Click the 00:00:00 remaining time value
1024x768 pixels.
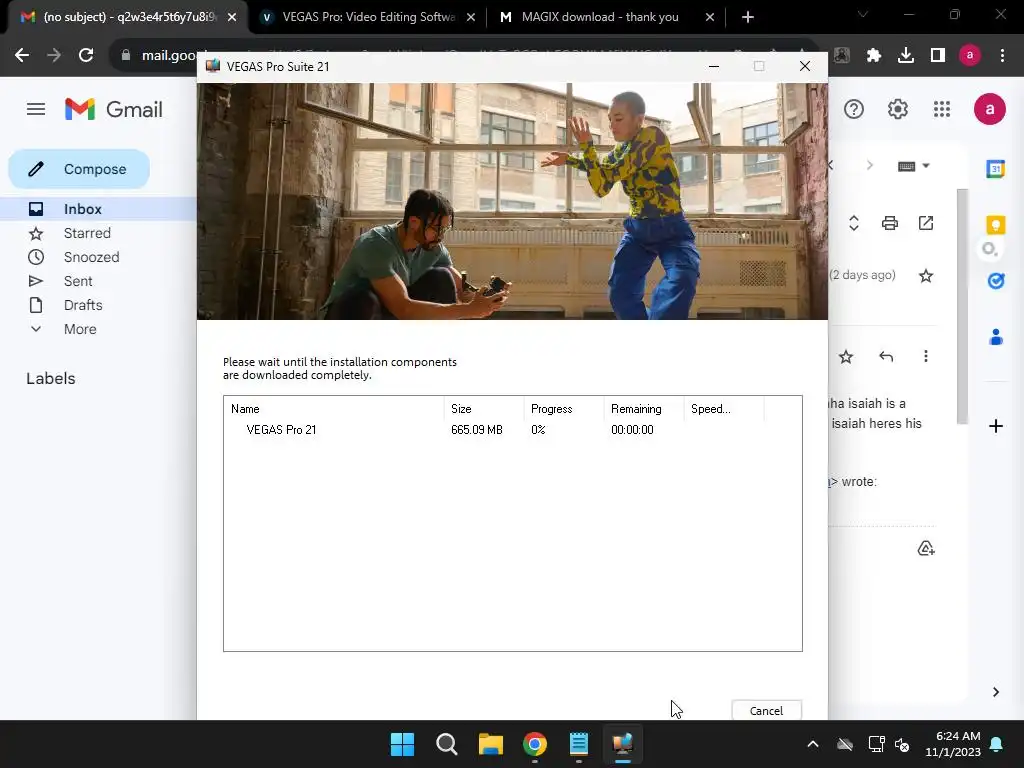click(x=632, y=430)
